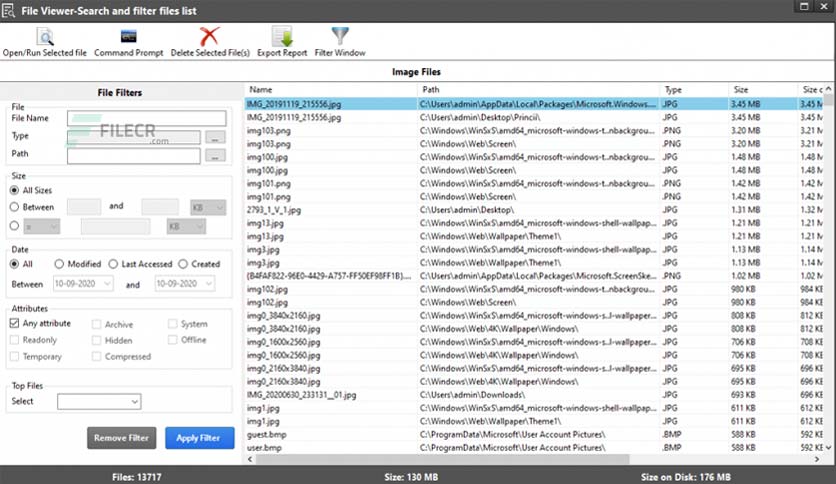Image resolution: width=836 pixels, height=484 pixels.
Task: Click into the Path input field
Action: click(x=134, y=155)
